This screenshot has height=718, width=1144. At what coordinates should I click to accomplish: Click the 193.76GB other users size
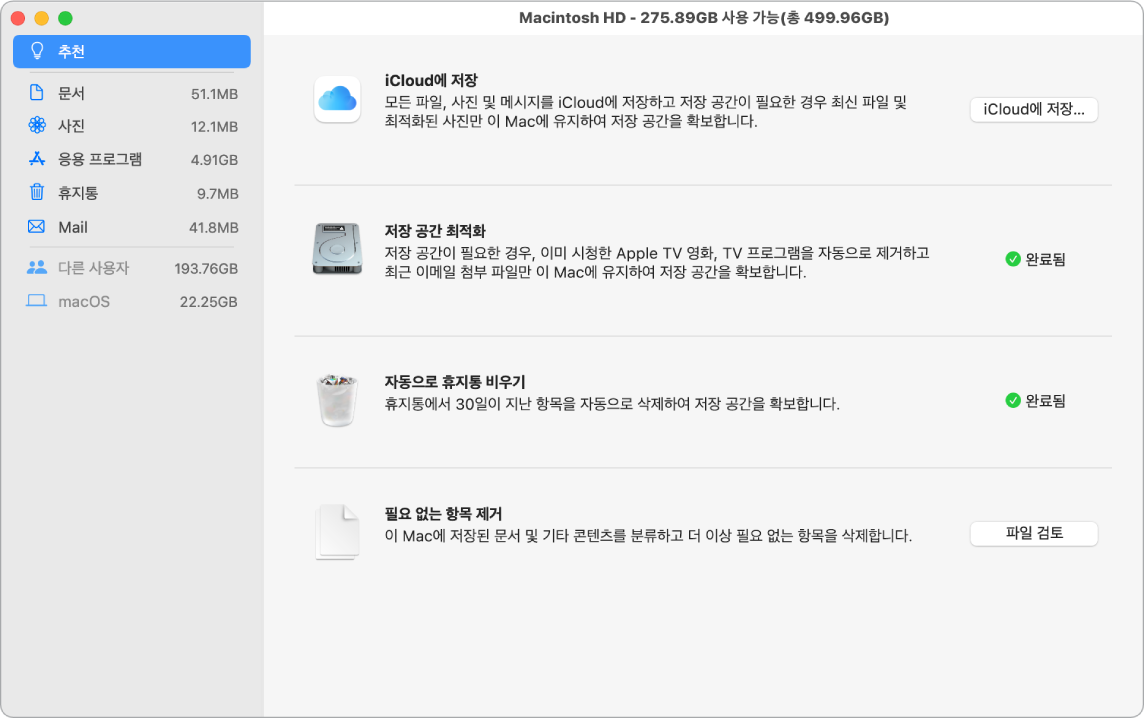[206, 269]
